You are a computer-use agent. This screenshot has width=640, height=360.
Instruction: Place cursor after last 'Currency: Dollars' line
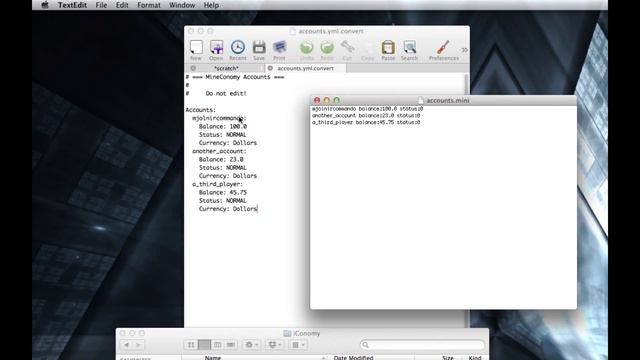(x=257, y=209)
